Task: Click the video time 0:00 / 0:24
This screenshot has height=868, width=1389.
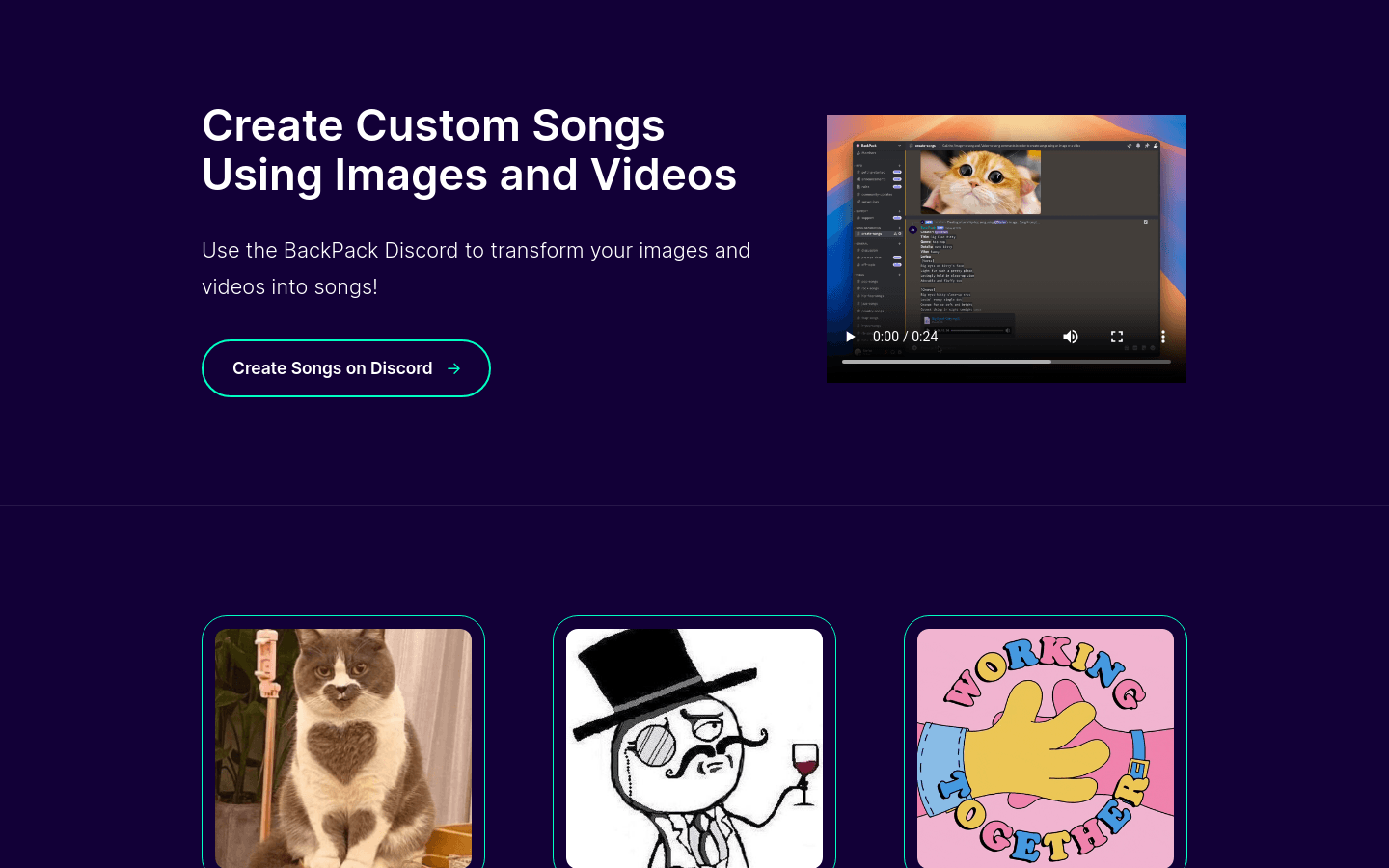Action: tap(905, 337)
